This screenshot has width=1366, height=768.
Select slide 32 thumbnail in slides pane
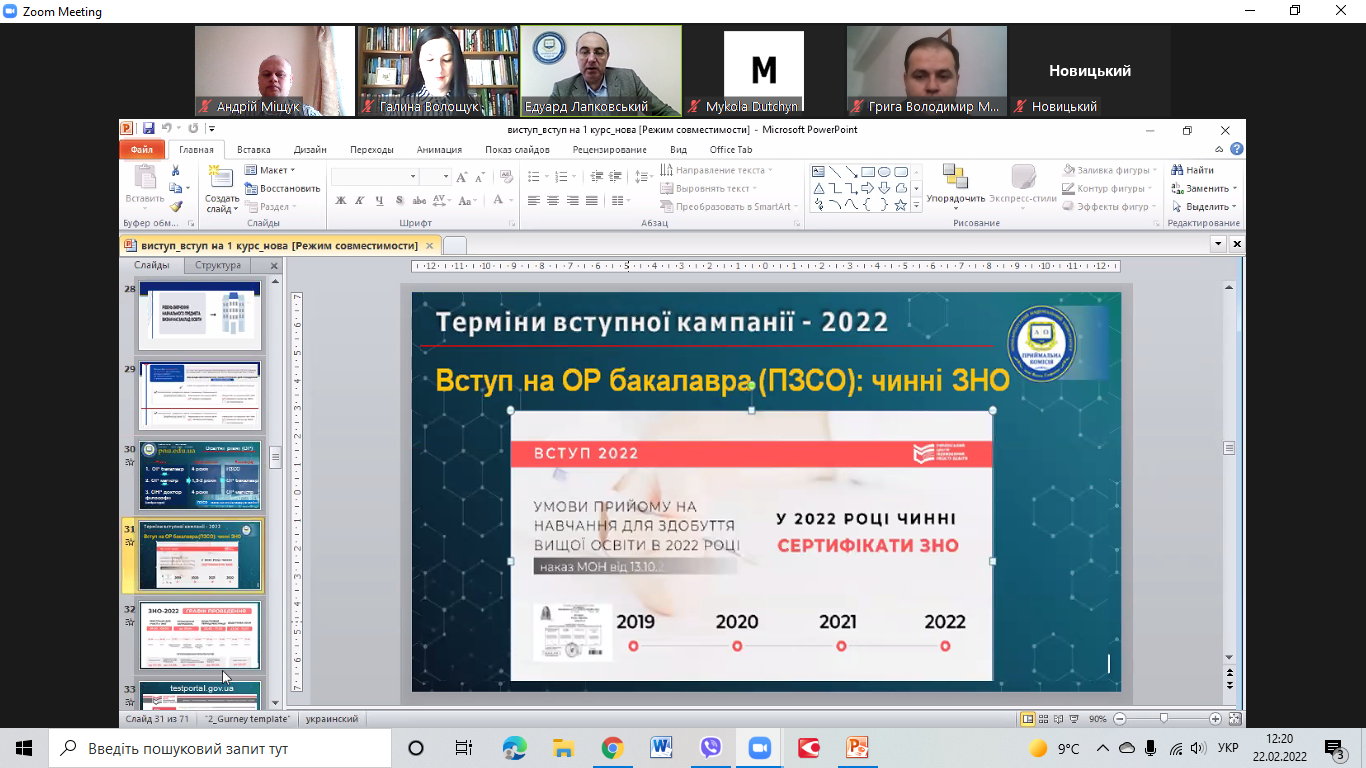click(200, 635)
